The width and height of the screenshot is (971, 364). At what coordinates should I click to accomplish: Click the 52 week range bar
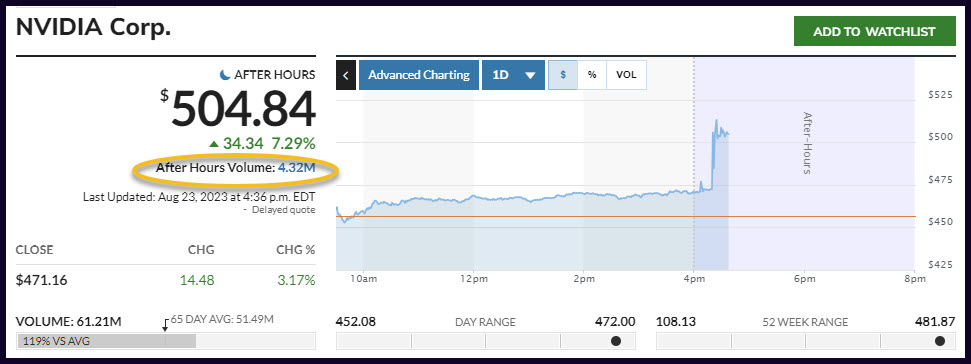(x=806, y=341)
